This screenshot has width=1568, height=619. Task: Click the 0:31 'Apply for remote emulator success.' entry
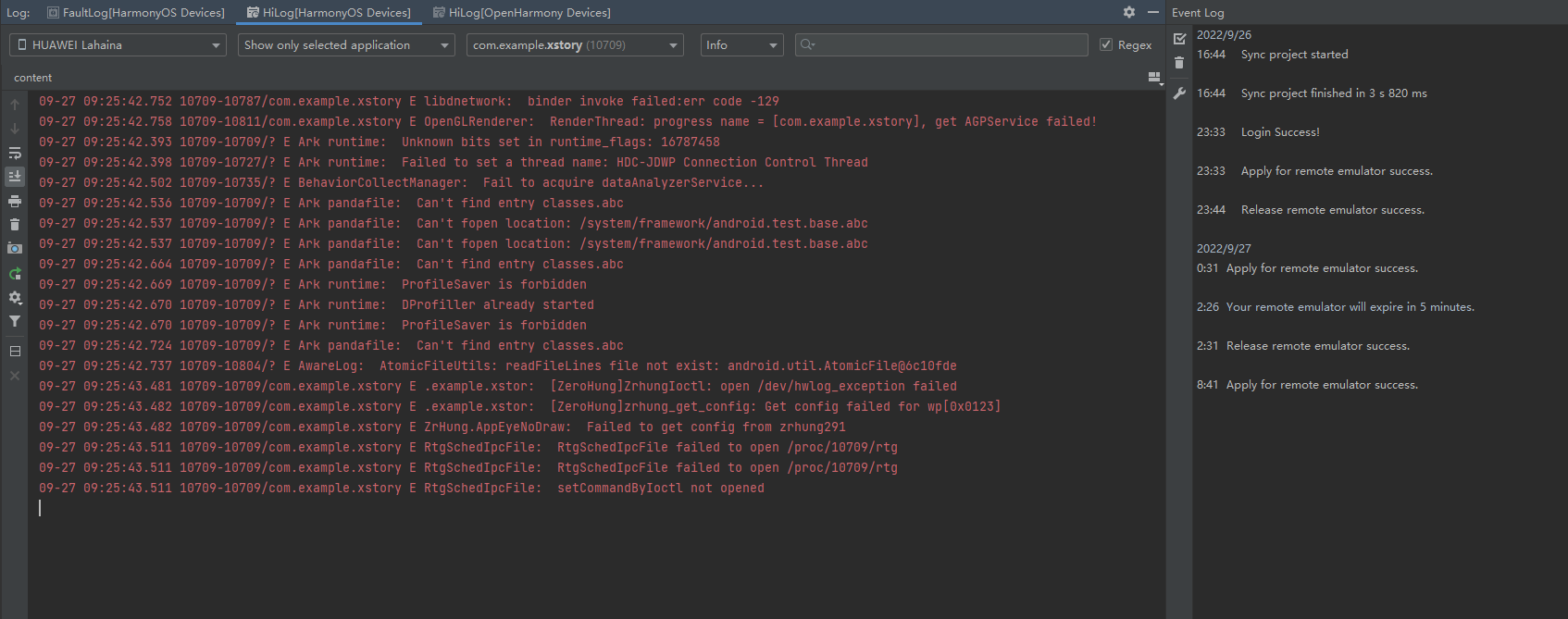point(1322,268)
